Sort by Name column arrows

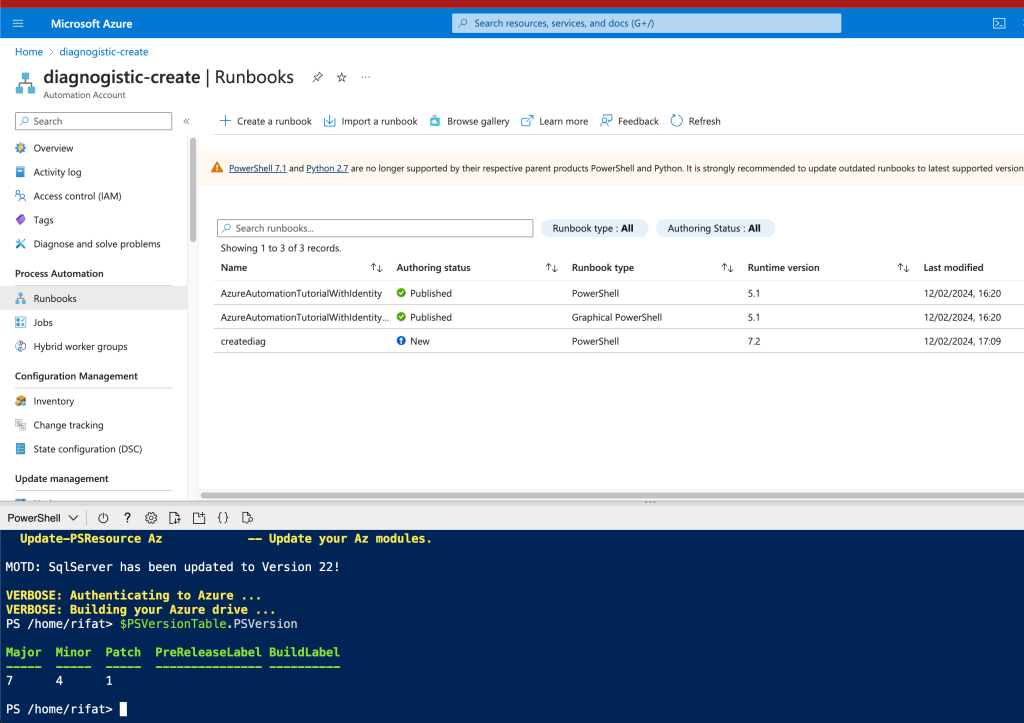point(376,268)
